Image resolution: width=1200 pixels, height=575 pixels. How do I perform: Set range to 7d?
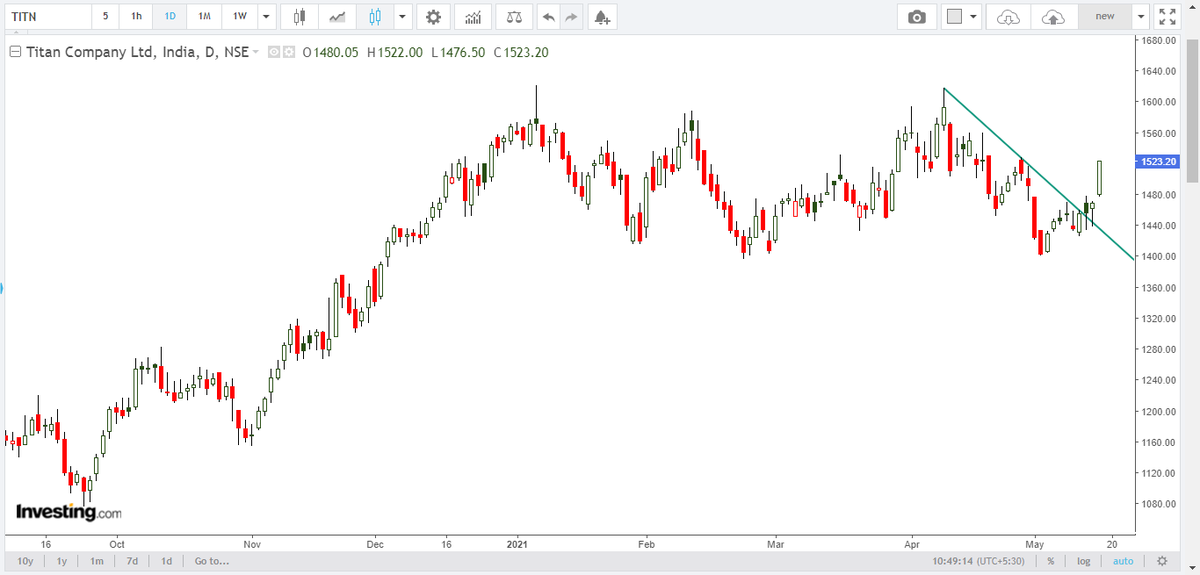(132, 561)
